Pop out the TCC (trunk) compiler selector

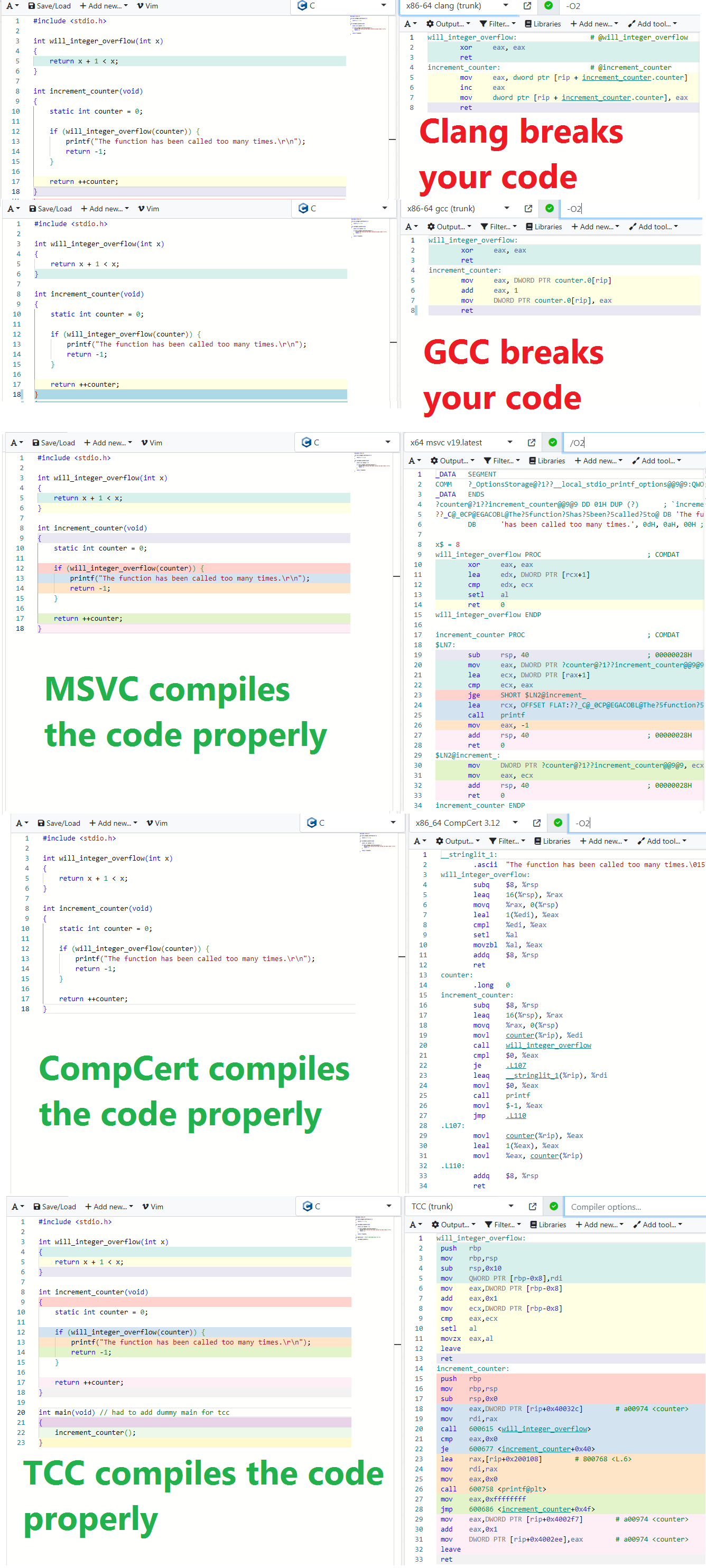pos(533,1207)
